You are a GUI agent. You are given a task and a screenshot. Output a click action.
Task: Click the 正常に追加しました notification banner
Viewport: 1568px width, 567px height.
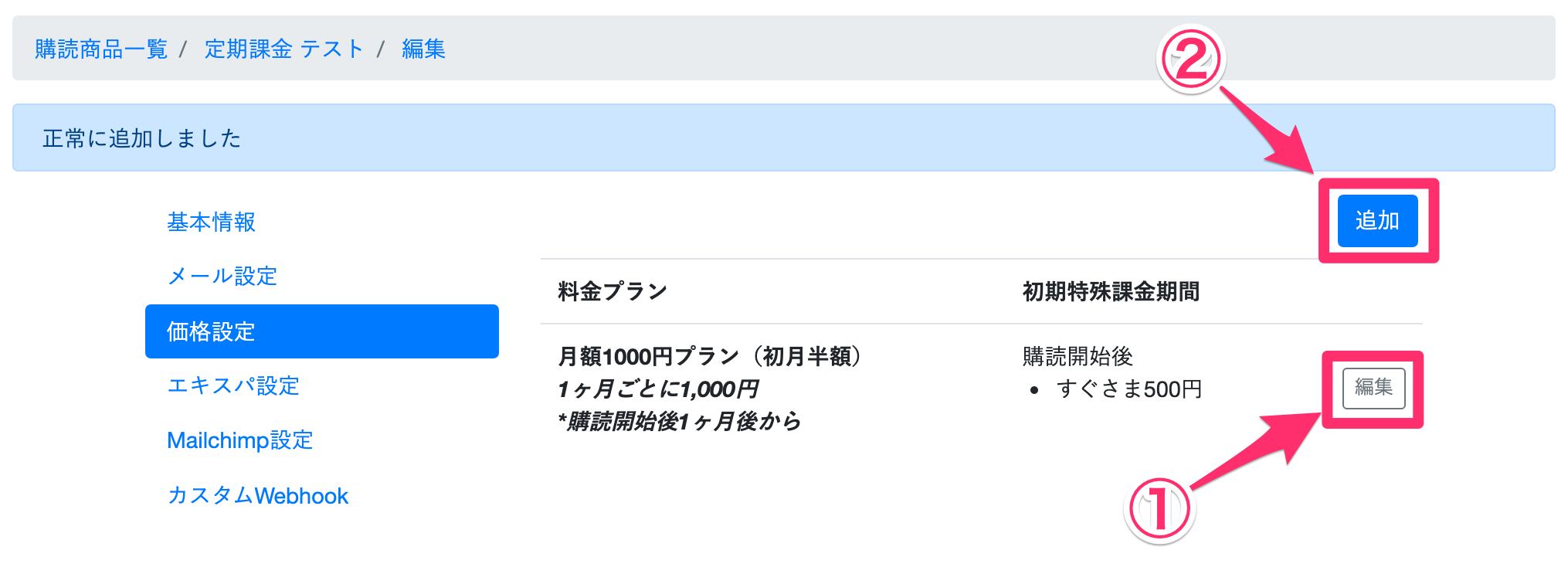pyautogui.click(x=142, y=138)
